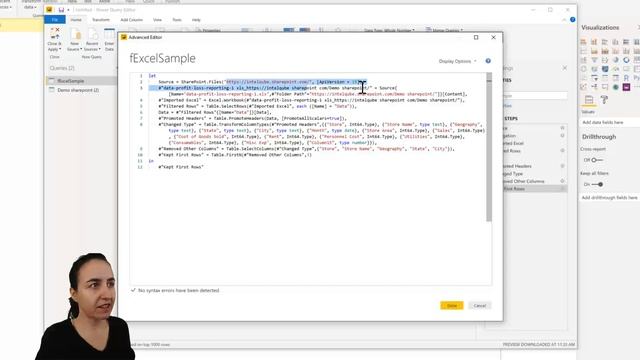
Task: Open the File tab
Action: (55, 20)
